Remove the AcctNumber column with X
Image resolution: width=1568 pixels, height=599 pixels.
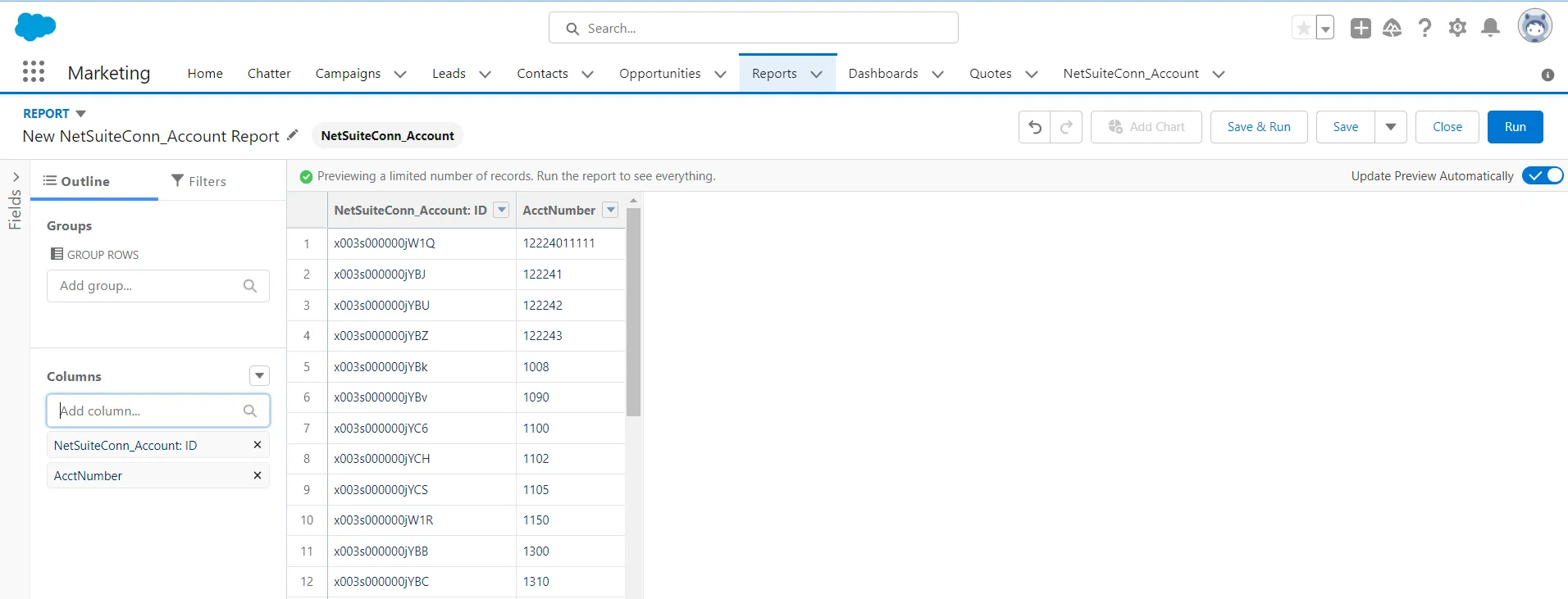[258, 475]
